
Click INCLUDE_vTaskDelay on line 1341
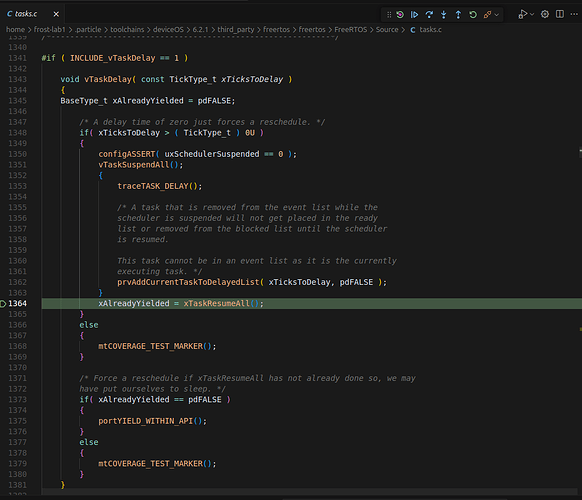[x=112, y=58]
